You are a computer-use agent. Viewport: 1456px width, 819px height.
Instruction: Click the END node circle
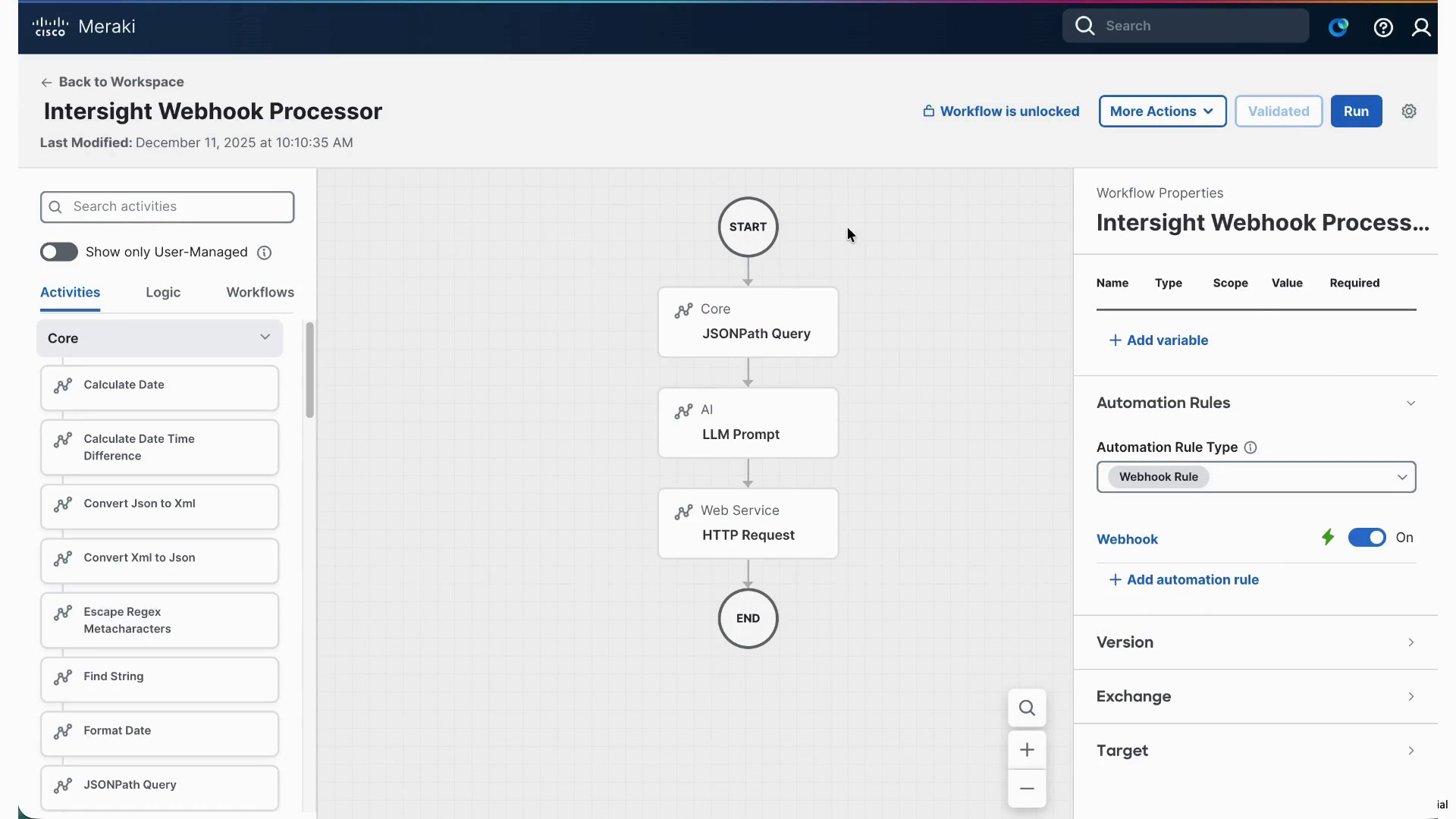pyautogui.click(x=748, y=618)
